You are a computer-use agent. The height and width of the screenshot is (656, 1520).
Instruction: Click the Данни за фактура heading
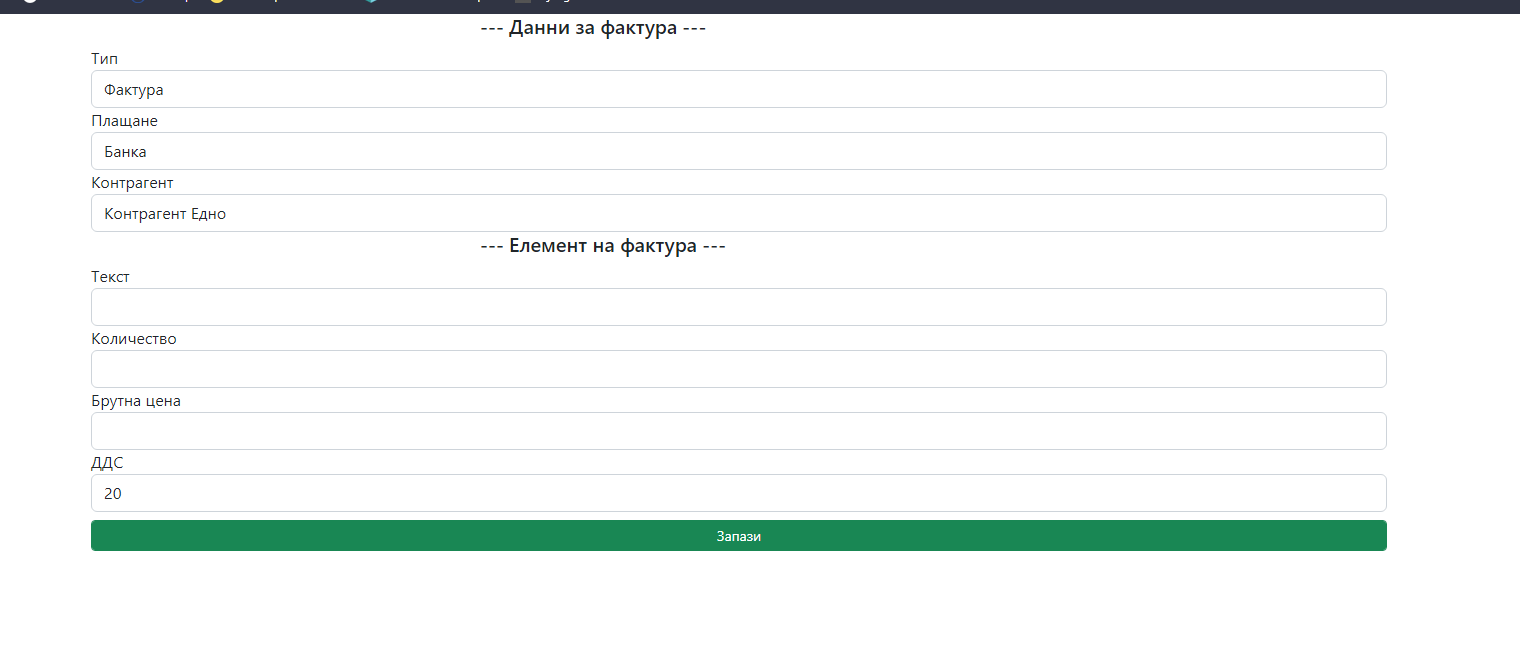pyautogui.click(x=593, y=27)
